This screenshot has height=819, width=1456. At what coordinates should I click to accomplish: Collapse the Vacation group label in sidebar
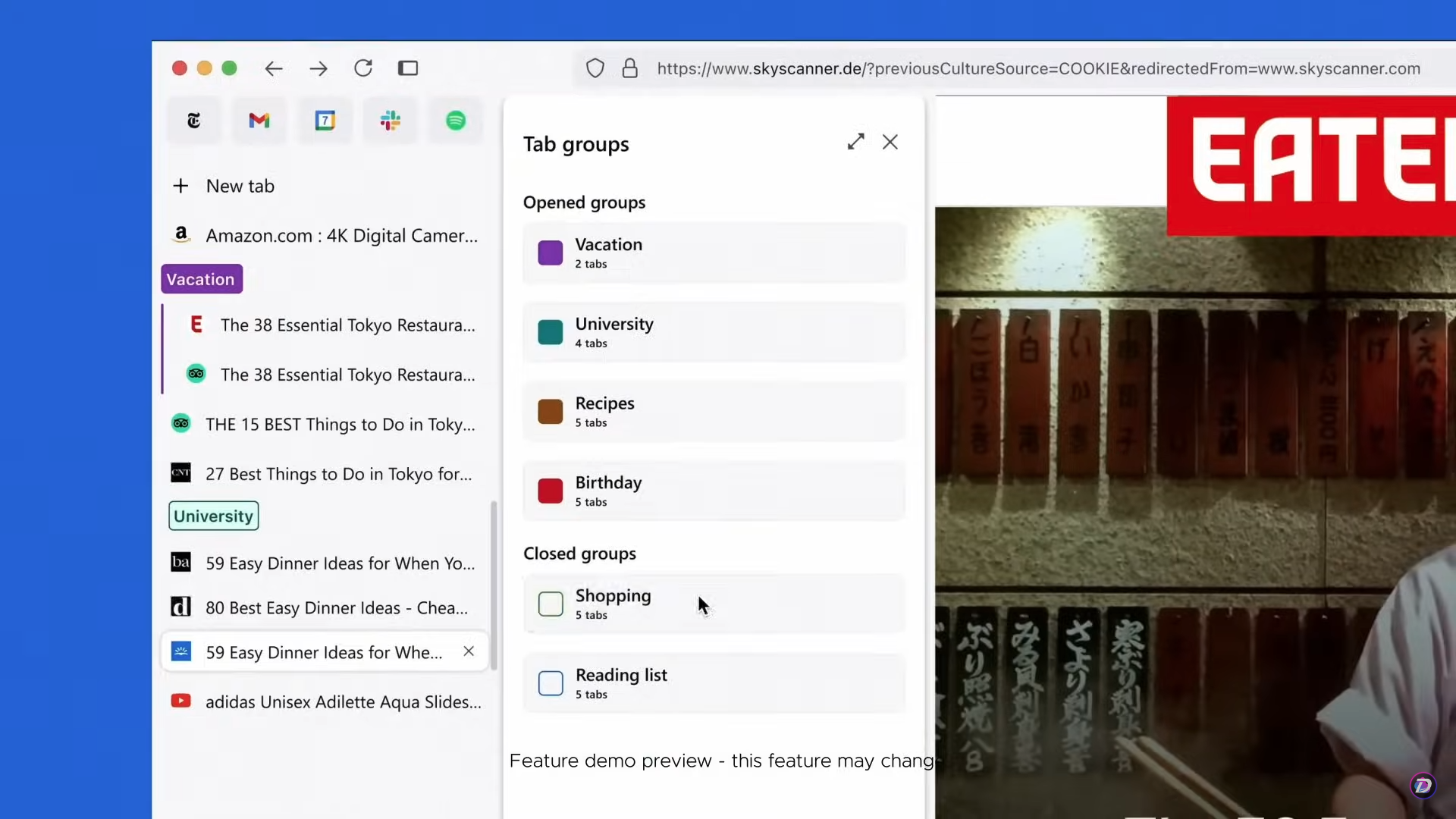coord(201,279)
